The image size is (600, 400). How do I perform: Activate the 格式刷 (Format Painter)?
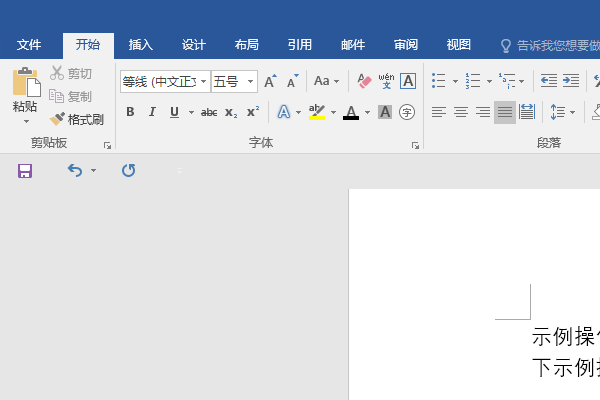(x=77, y=119)
